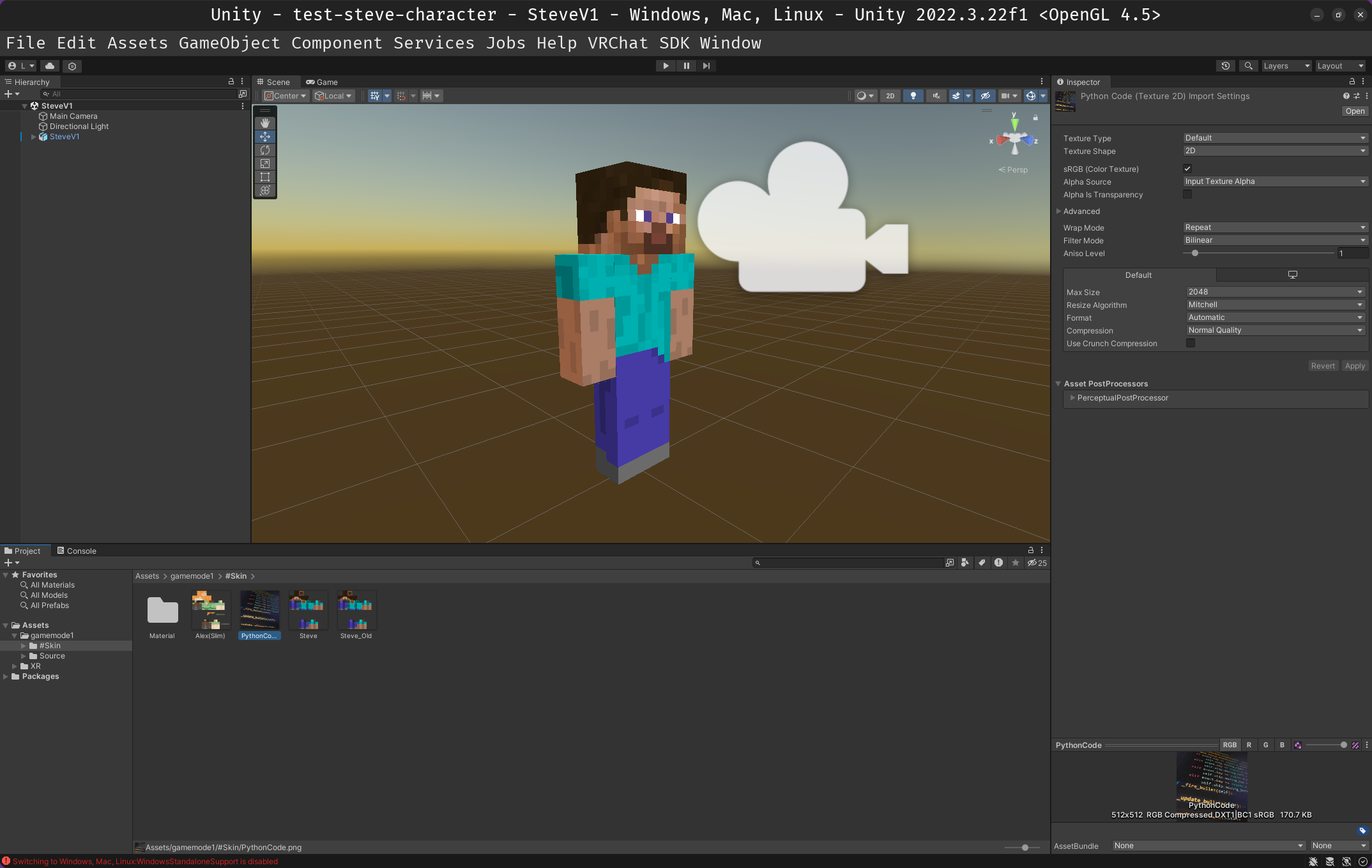Enable Alpha Is Transparency checkbox
Screen dimensions: 1372x868
pos(1187,194)
